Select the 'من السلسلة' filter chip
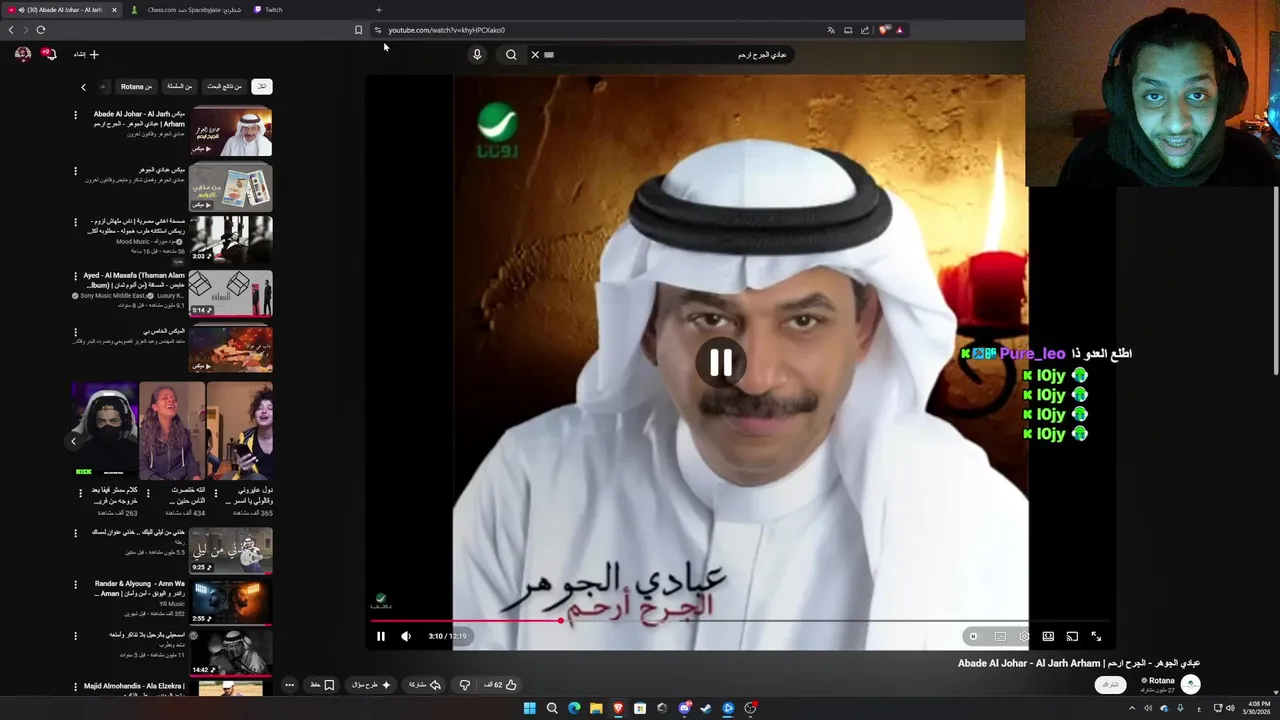Image resolution: width=1280 pixels, height=720 pixels. click(180, 87)
